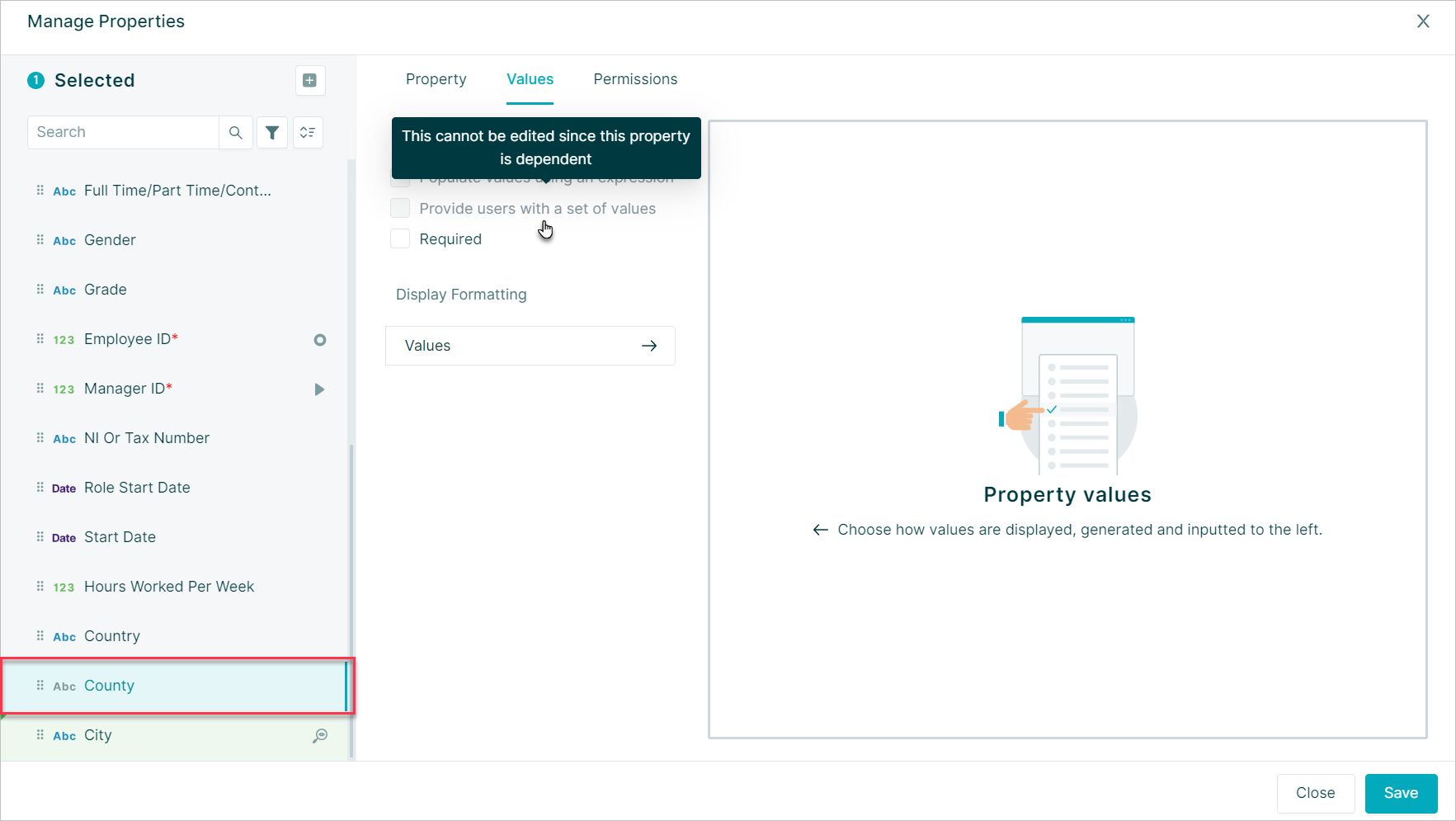Click the add property plus icon
The height and width of the screenshot is (821, 1456).
(x=310, y=80)
